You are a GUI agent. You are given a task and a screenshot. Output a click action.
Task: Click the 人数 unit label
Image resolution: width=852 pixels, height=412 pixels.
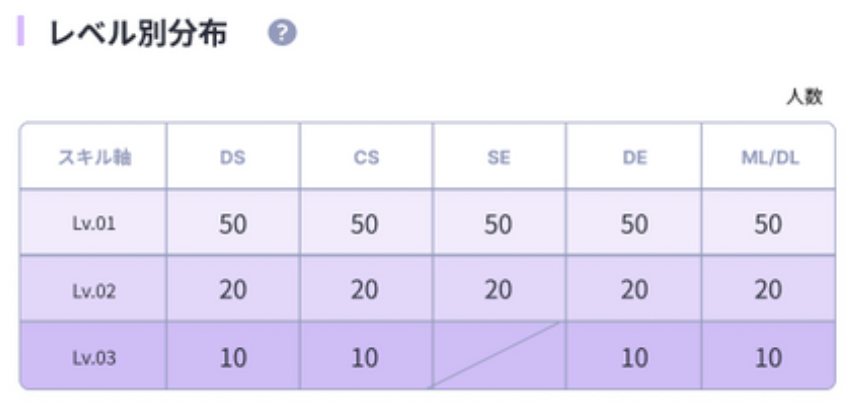[803, 96]
